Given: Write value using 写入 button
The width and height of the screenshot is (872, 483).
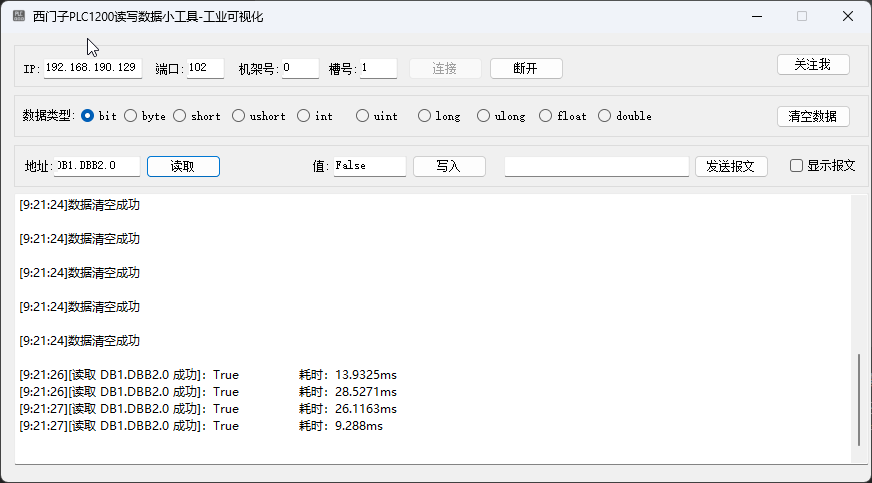Looking at the screenshot, I should (449, 166).
